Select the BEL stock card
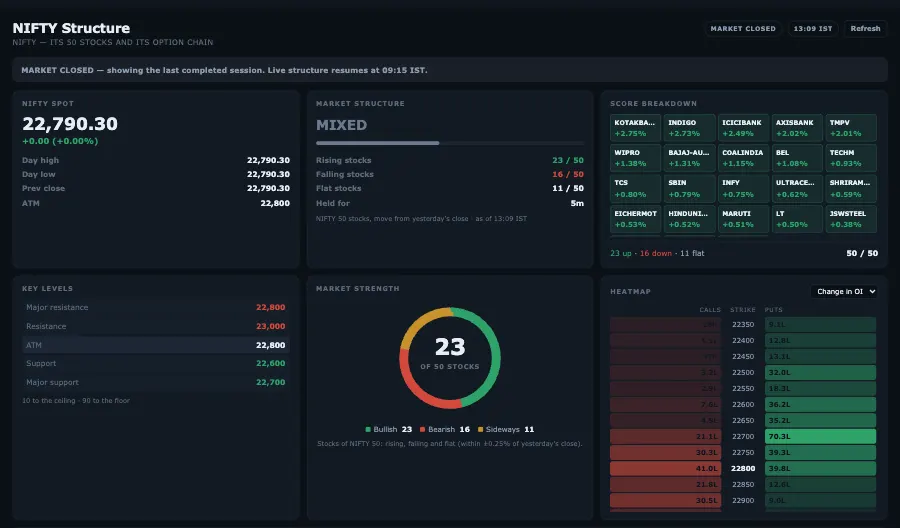 coord(797,158)
